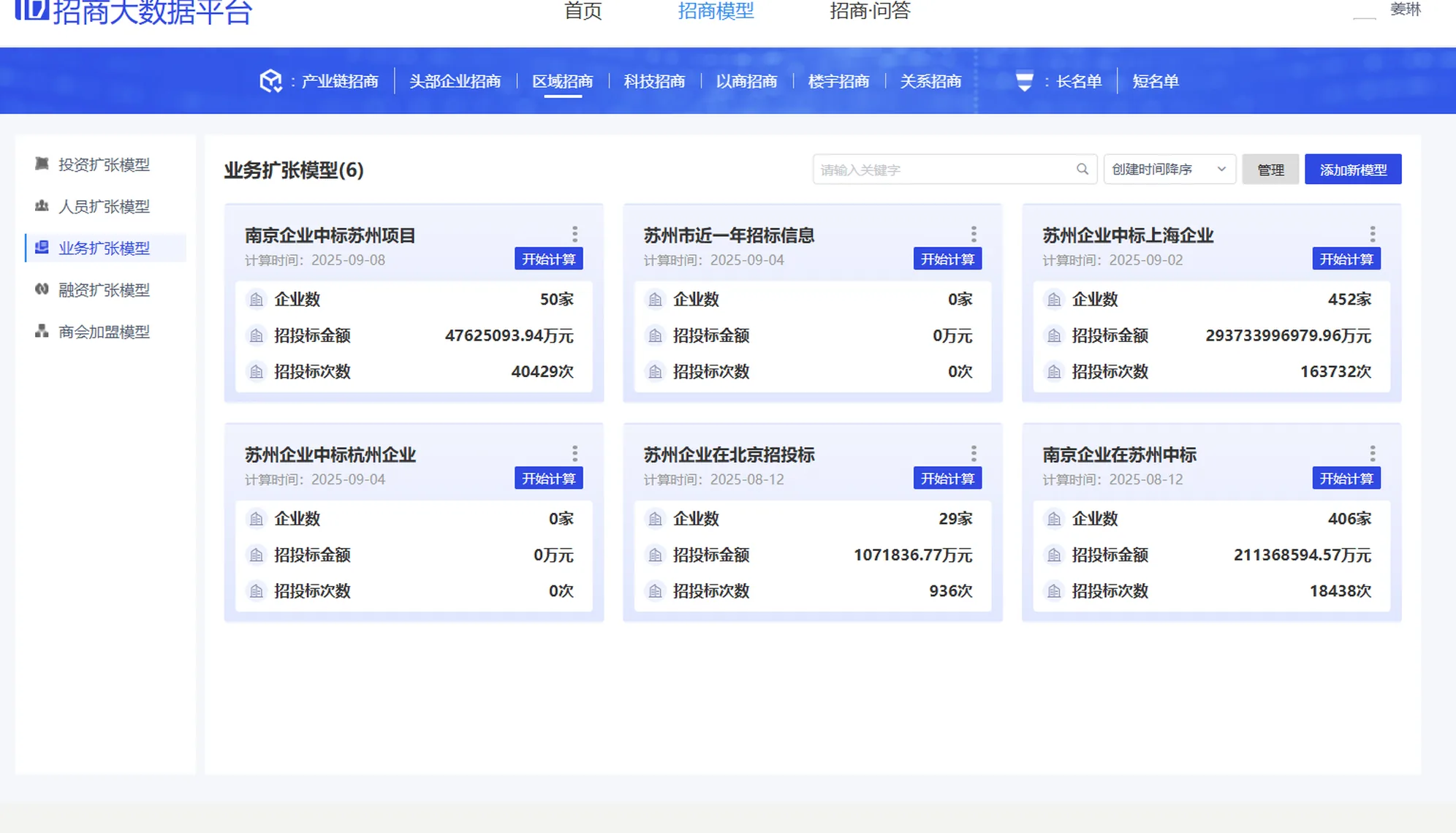Start calculation for 苏州企业在北京招投标
Image resolution: width=1456 pixels, height=833 pixels.
[947, 479]
